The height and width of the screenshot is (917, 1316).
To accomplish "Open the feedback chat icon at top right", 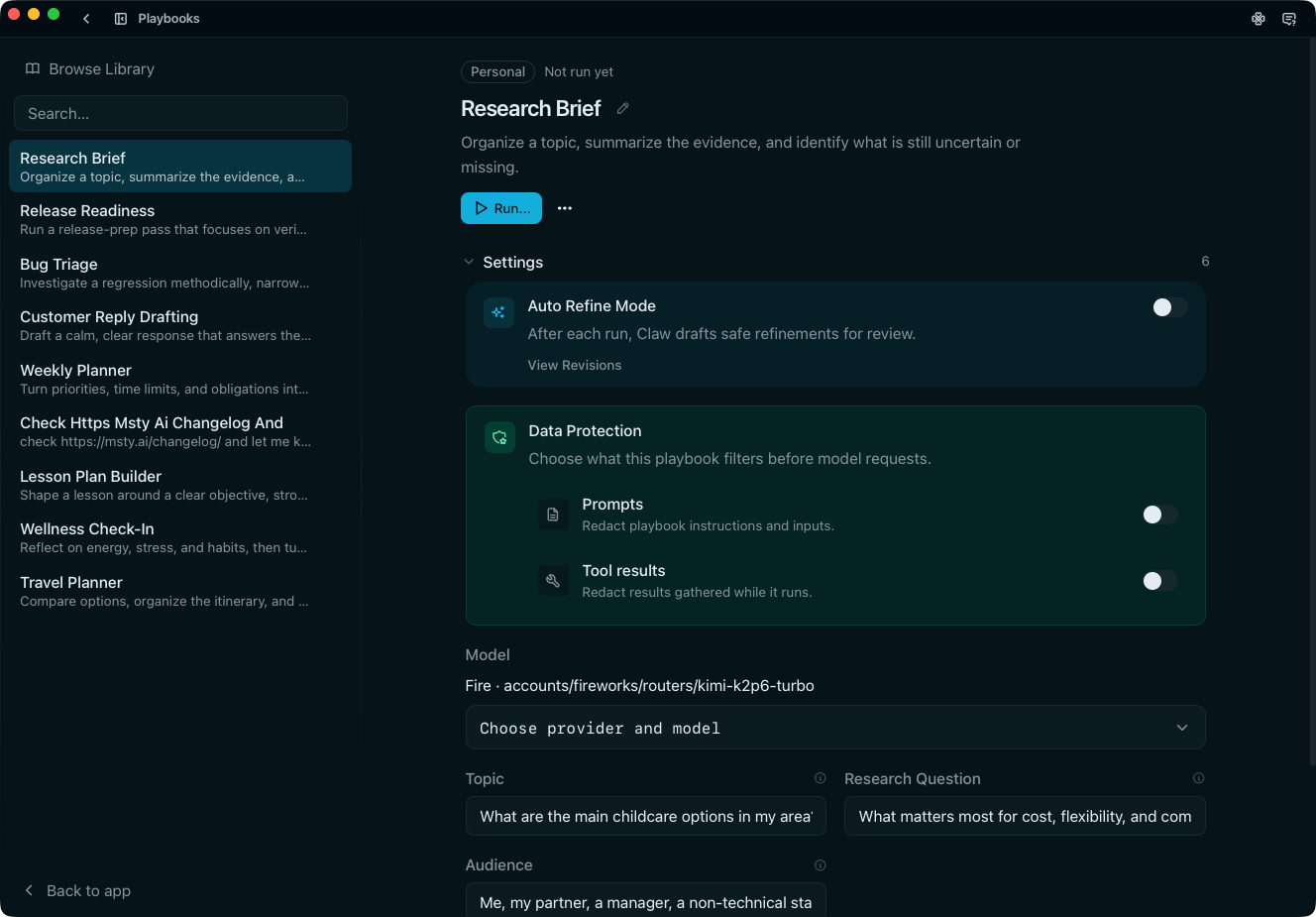I will pos(1289,19).
